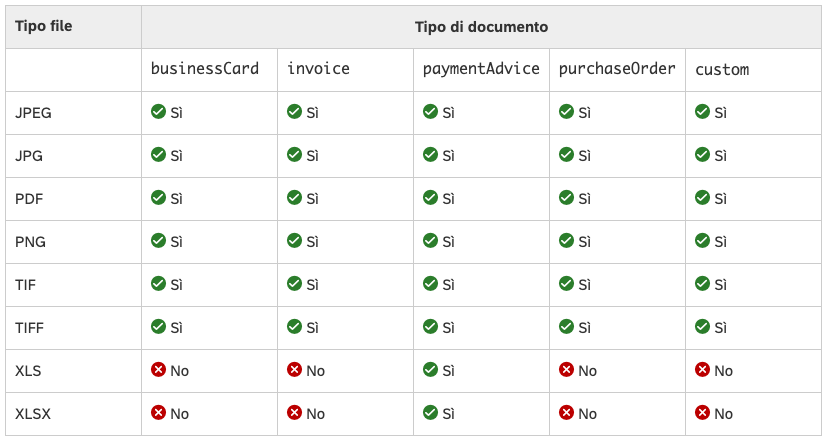Click the custom column heading
The height and width of the screenshot is (442, 830).
pyautogui.click(x=722, y=69)
